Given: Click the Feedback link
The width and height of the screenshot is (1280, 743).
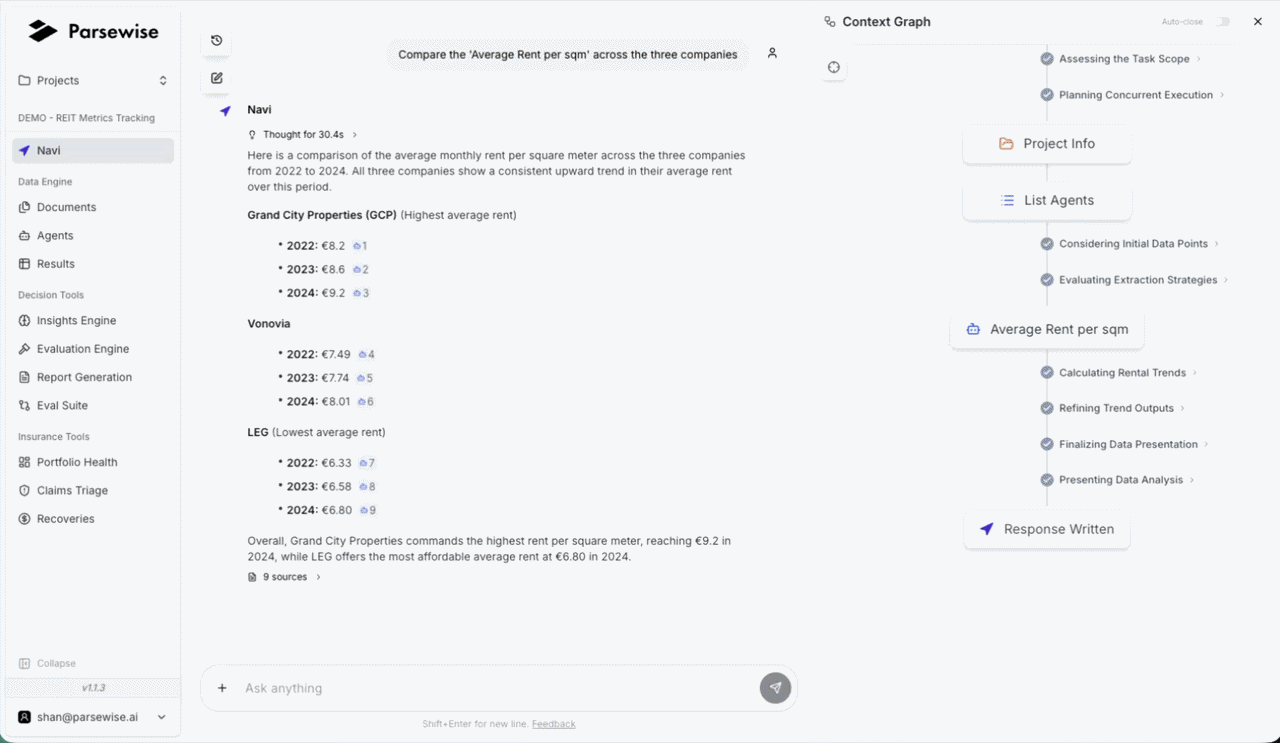Looking at the screenshot, I should pyautogui.click(x=553, y=724).
